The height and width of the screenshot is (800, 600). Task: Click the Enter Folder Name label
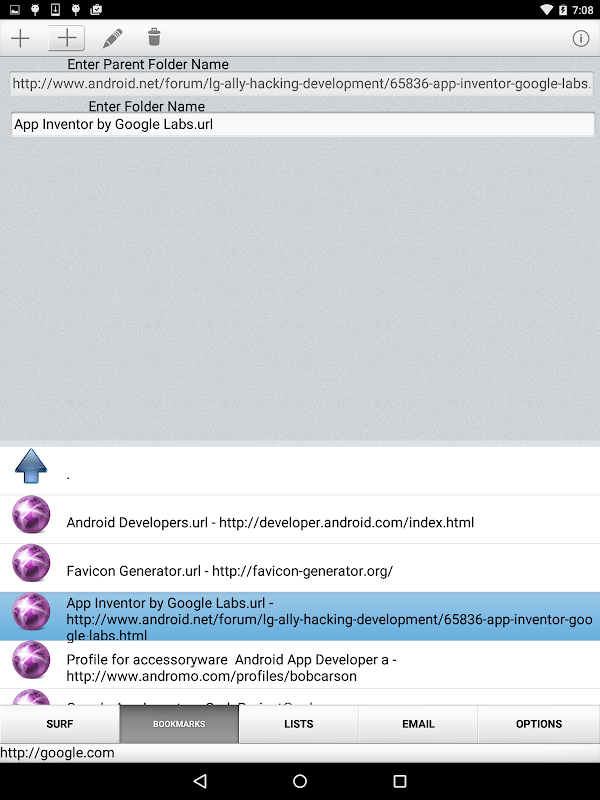[x=146, y=106]
